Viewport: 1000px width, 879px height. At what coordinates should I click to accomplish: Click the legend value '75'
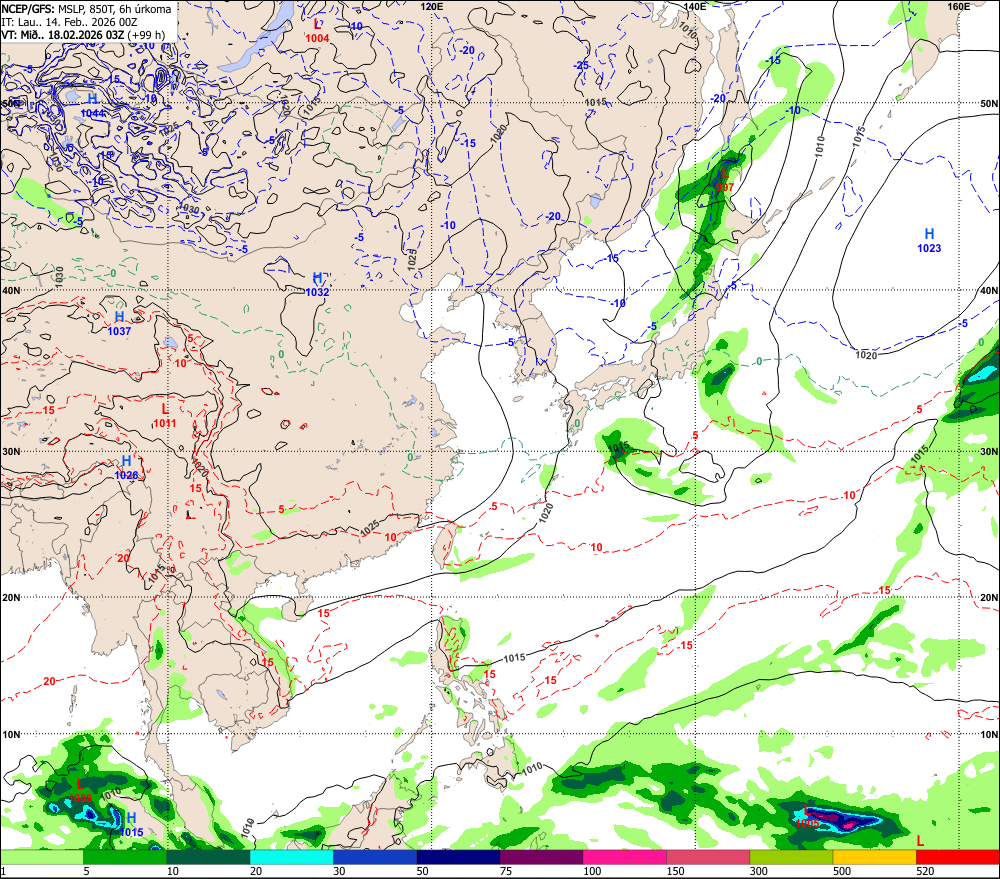506,871
